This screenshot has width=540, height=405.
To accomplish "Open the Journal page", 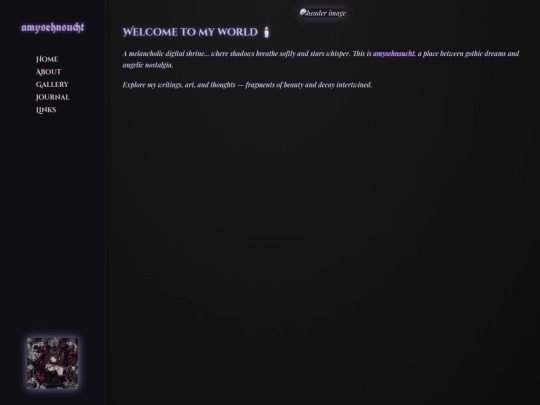I will tap(53, 97).
